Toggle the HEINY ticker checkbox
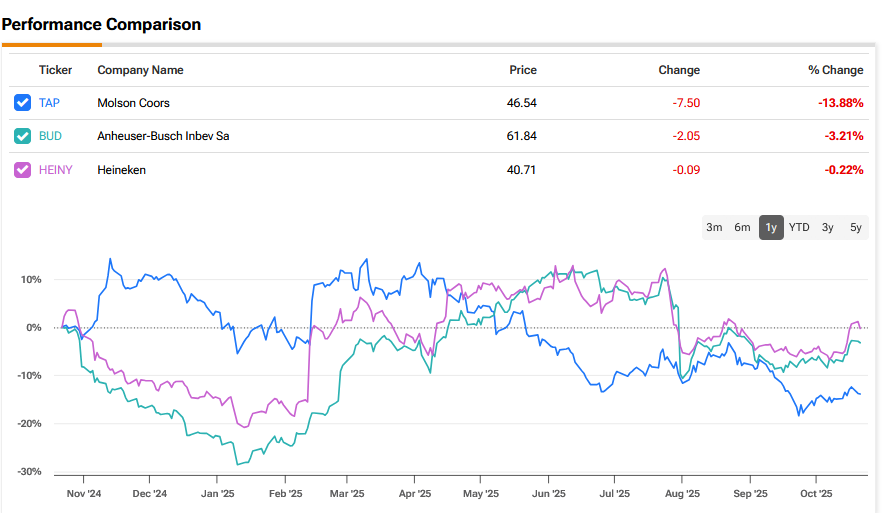This screenshot has width=888, height=513. (22, 170)
